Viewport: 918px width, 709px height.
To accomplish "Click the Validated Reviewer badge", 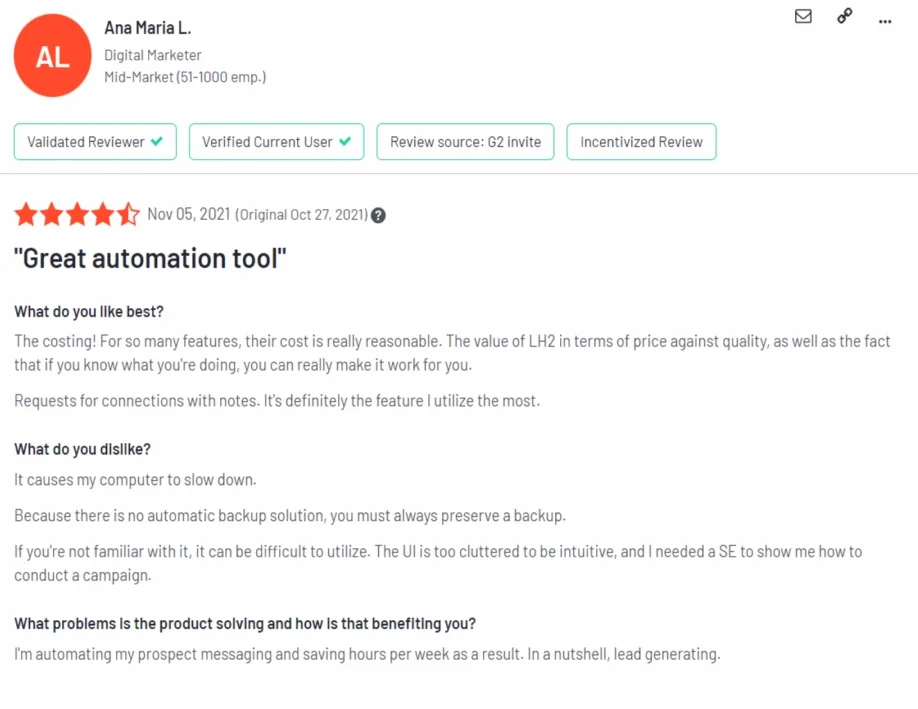I will 95,142.
